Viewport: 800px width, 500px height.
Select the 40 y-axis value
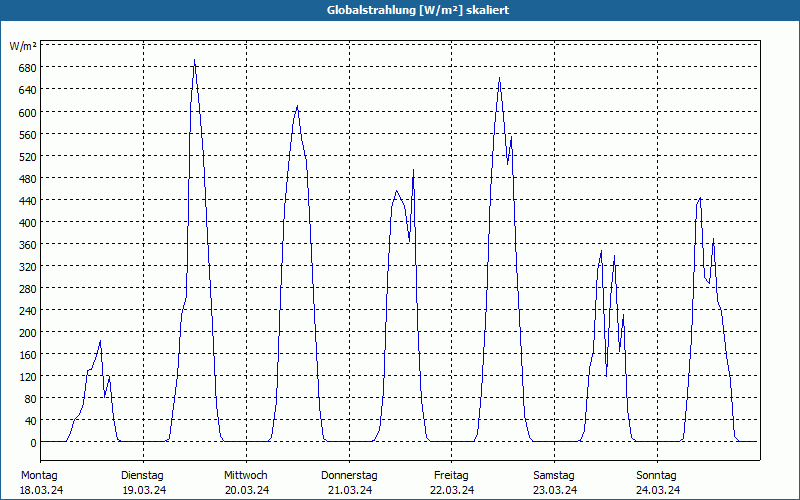tap(33, 421)
